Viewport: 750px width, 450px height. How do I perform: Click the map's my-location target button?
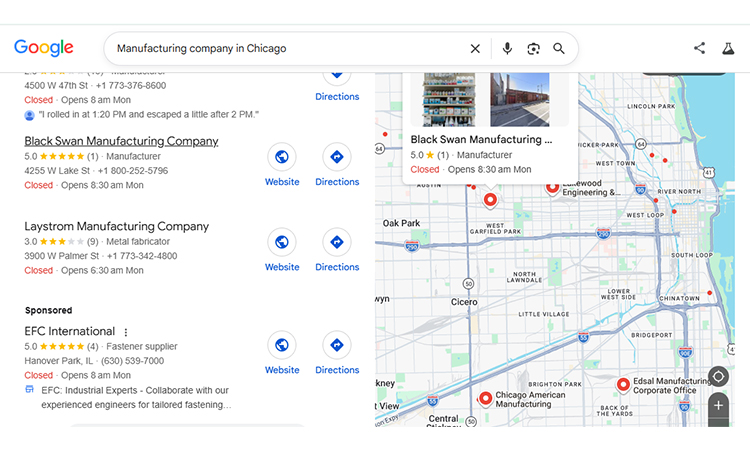(x=718, y=377)
